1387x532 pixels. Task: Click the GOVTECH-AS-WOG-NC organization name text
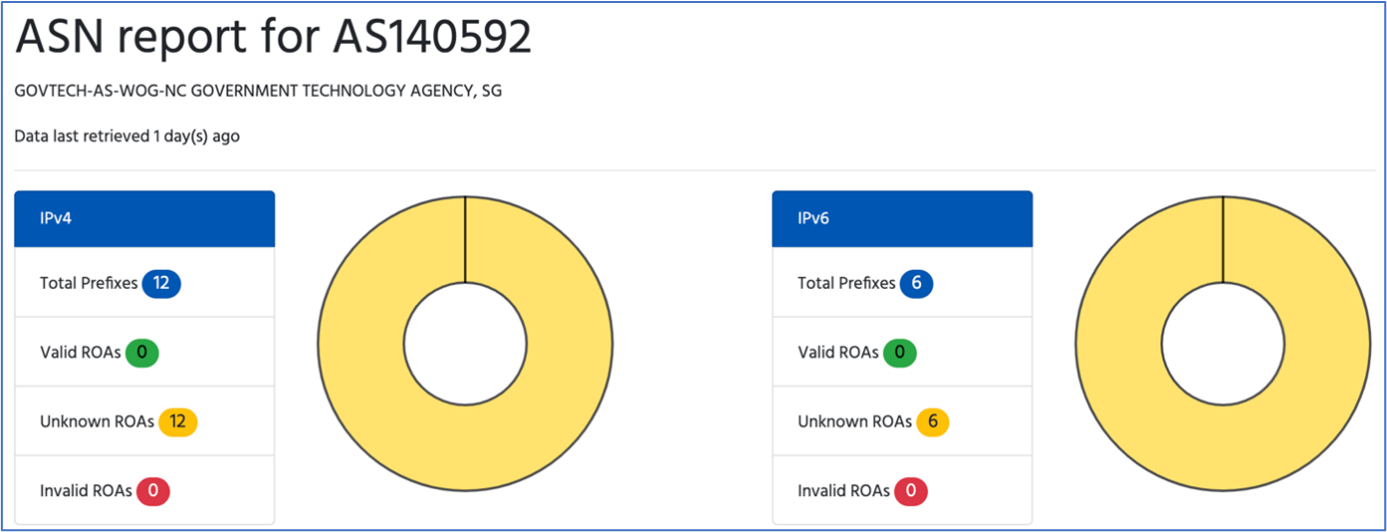click(258, 91)
